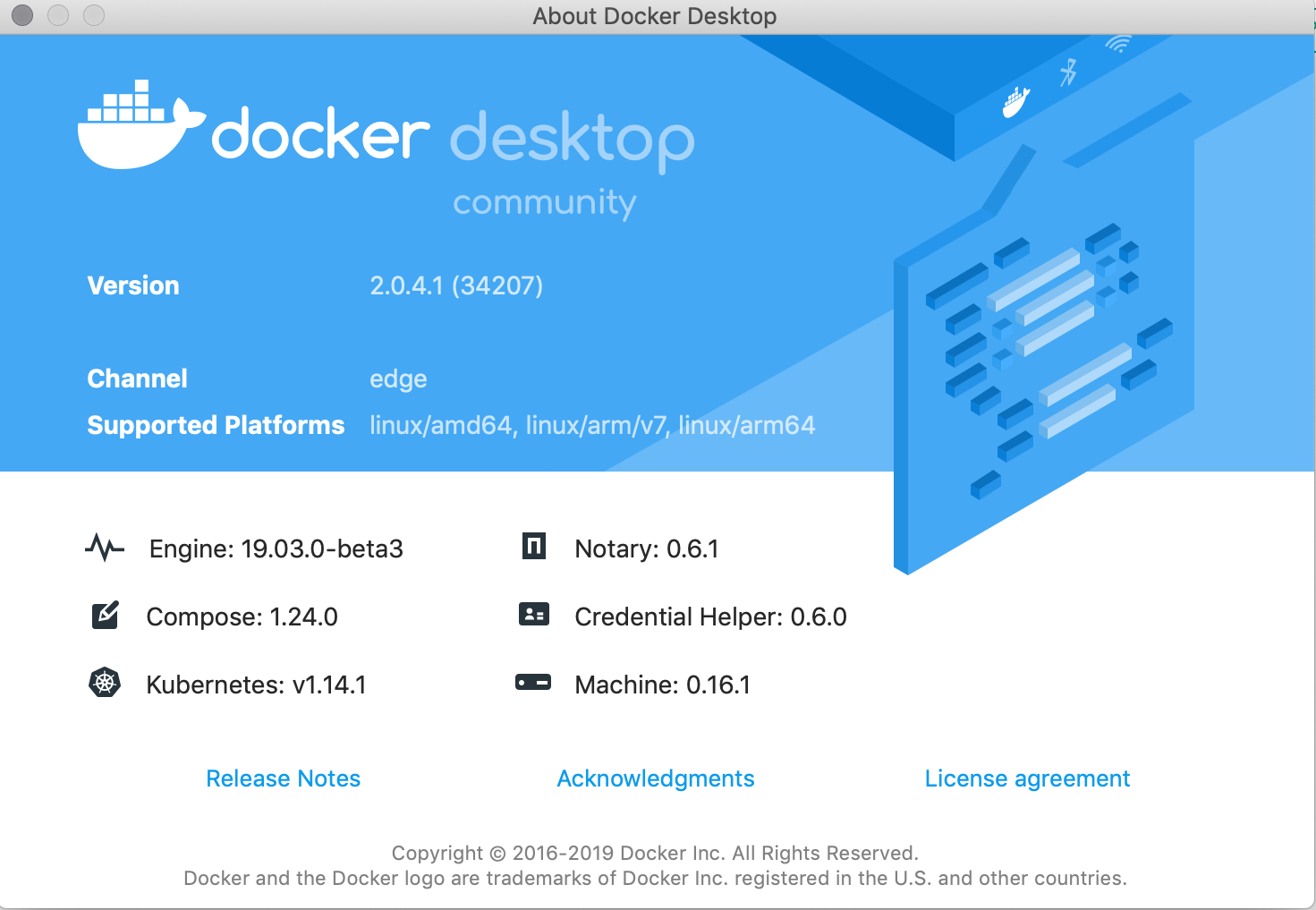Click the 'Compose: 1.24.0' text
1316x910 pixels.
(x=242, y=617)
